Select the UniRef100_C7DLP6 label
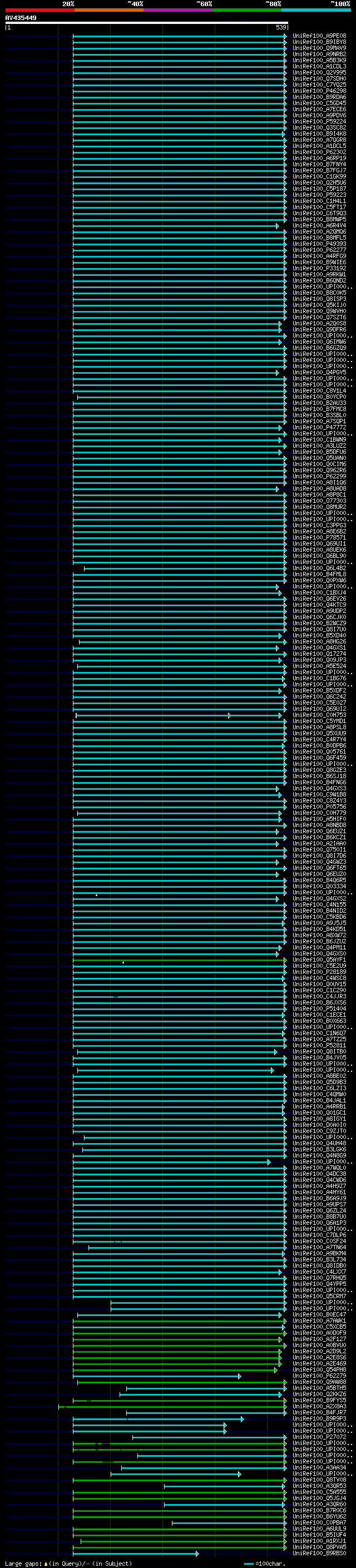This screenshot has width=356, height=1568. (319, 1235)
